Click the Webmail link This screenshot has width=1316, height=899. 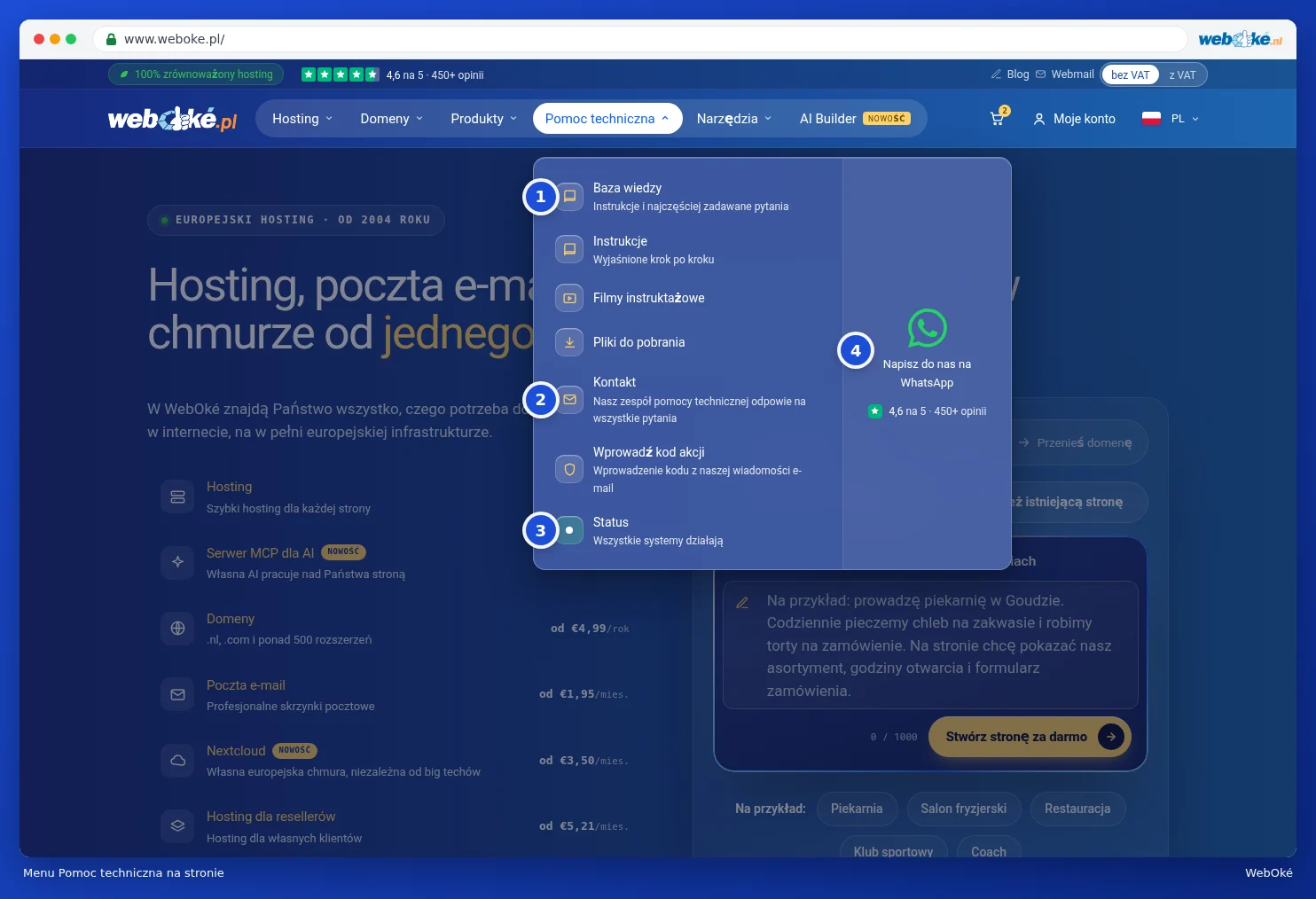(1072, 74)
